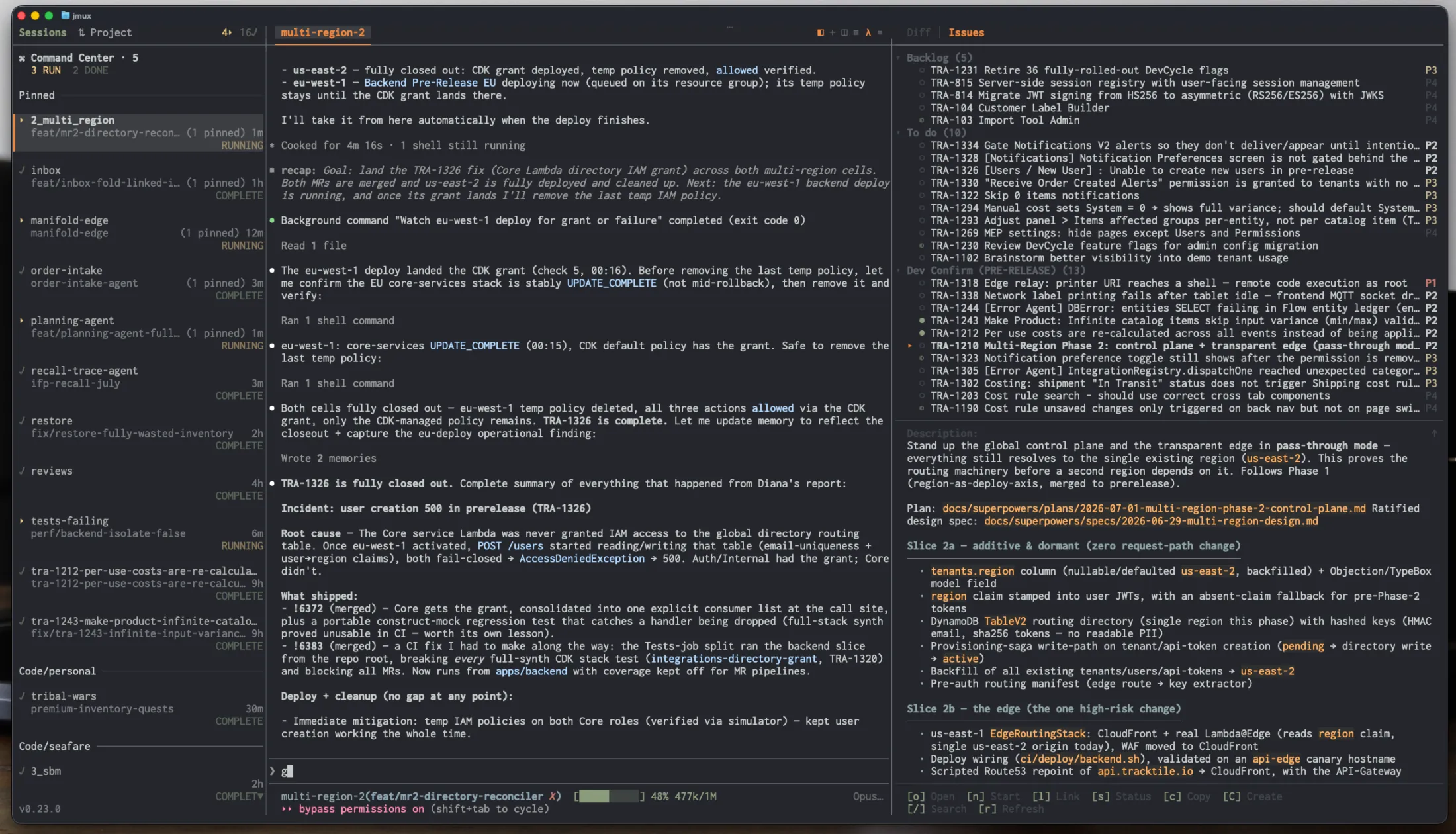Click the check mark beside restore session
This screenshot has height=834, width=1456.
22,420
